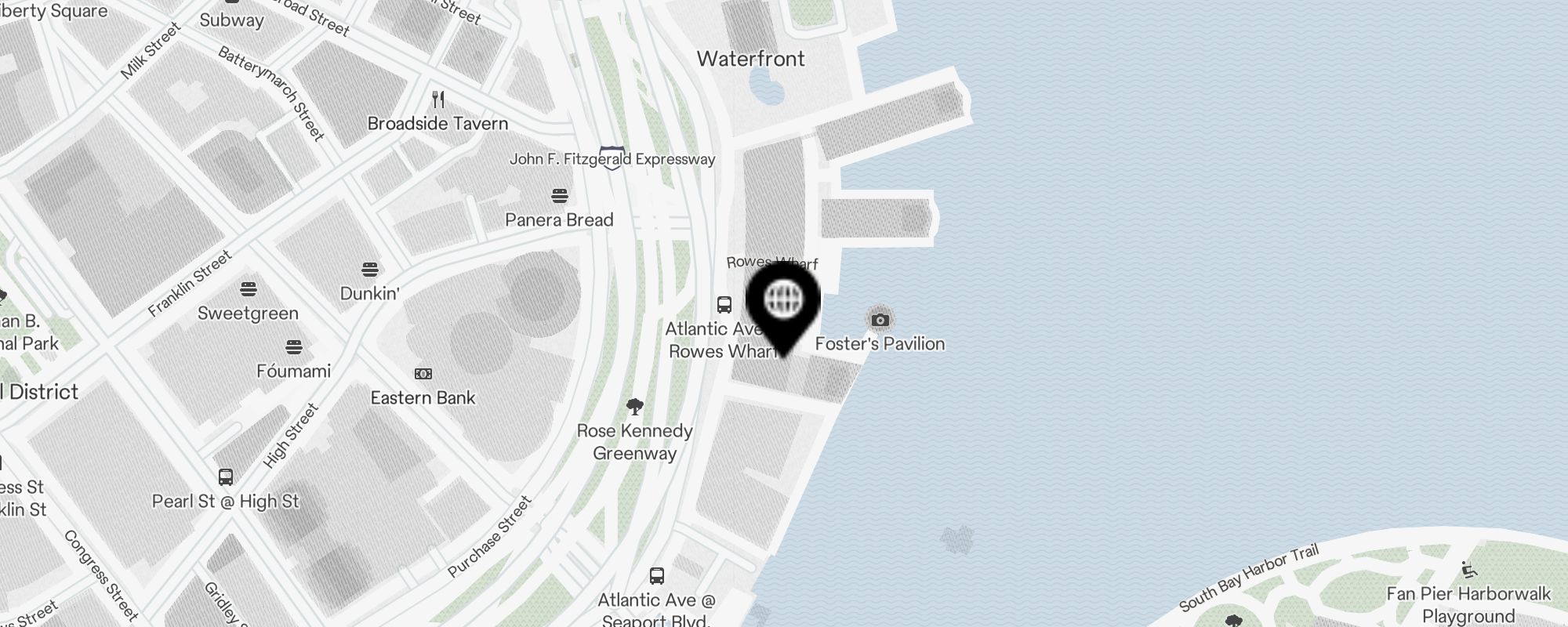This screenshot has width=1568, height=627.
Task: Click the Pearl St @ High St bus icon
Action: click(226, 477)
